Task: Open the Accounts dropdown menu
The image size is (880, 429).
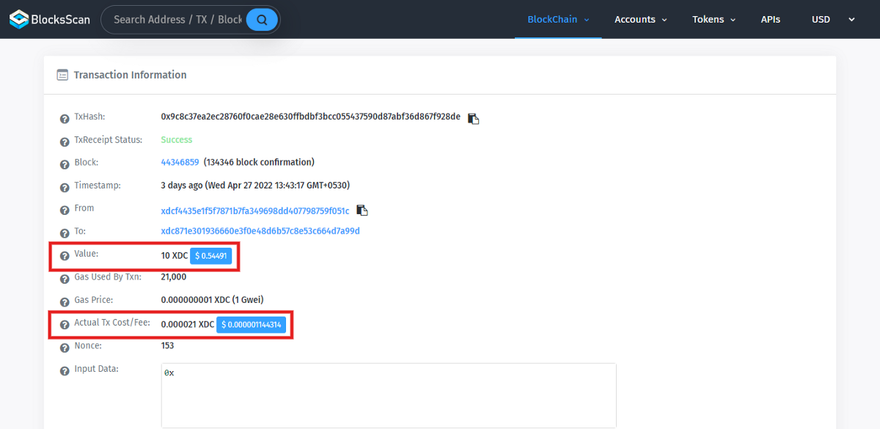Action: [x=640, y=19]
